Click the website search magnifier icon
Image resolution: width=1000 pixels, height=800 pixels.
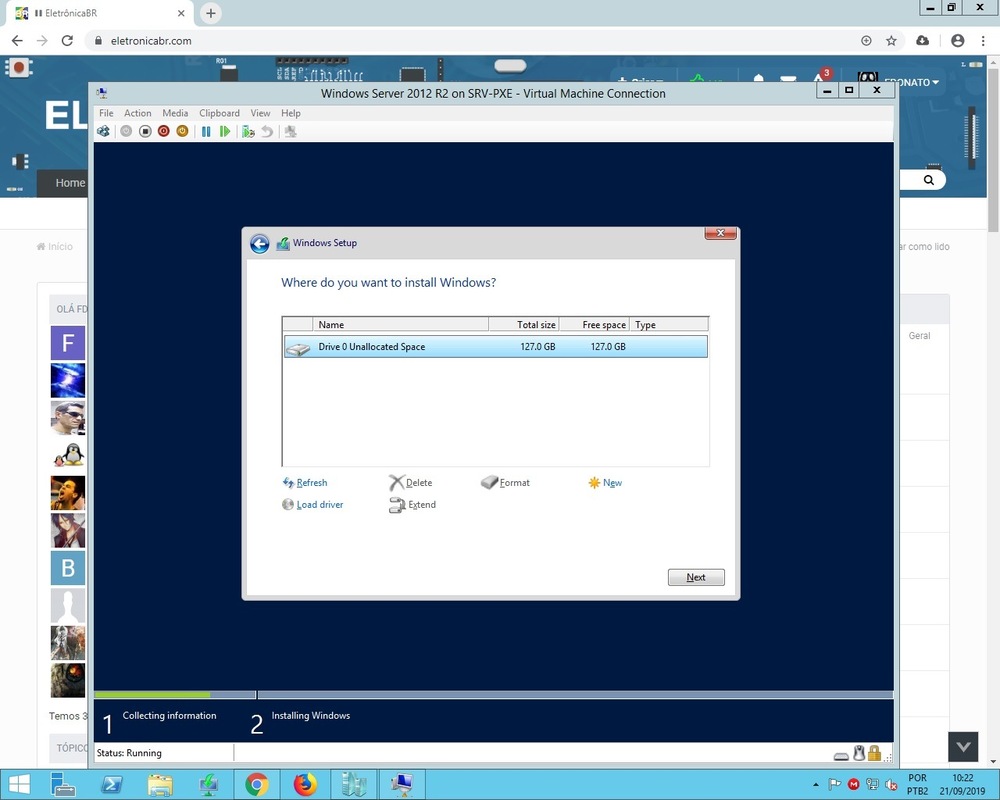[929, 180]
